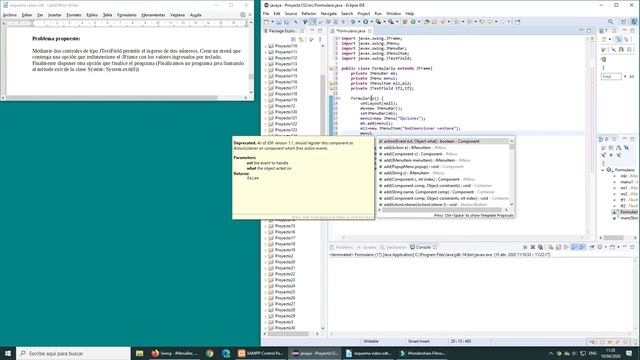Minimize the Console panel

click(x=624, y=247)
